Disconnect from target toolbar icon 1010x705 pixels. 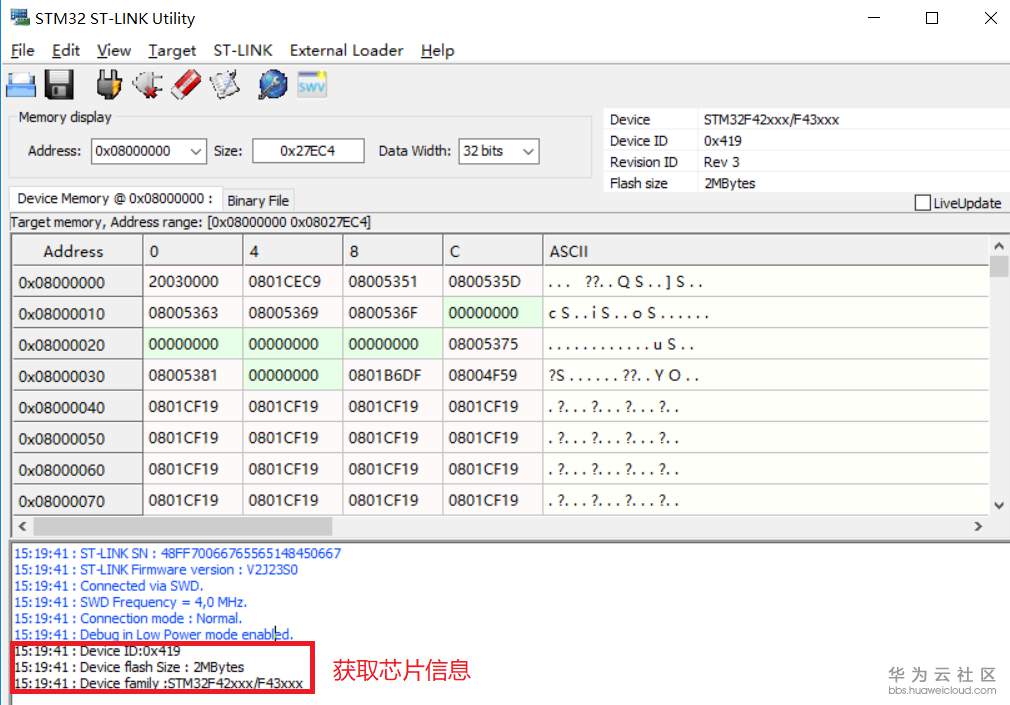148,84
